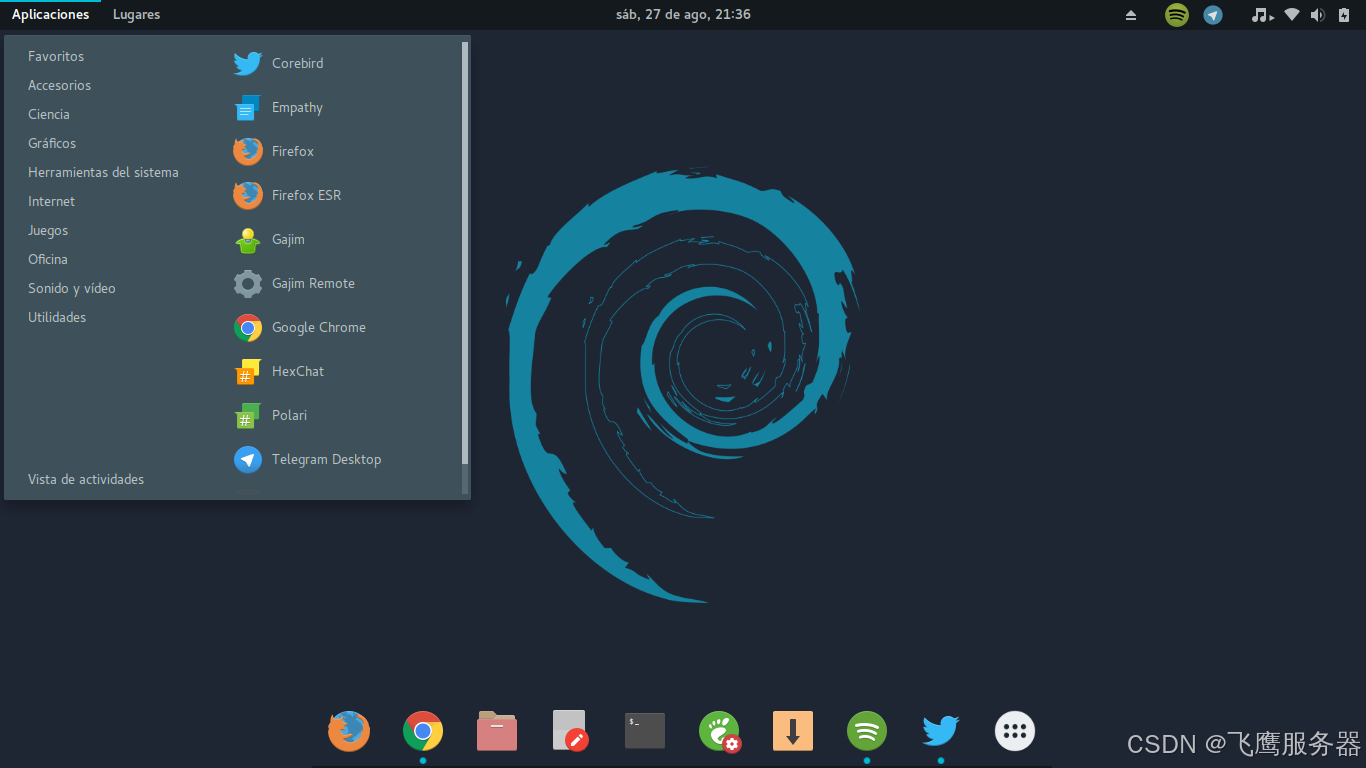The height and width of the screenshot is (768, 1366).
Task: Click the Firefox icon in the dock
Action: click(349, 731)
